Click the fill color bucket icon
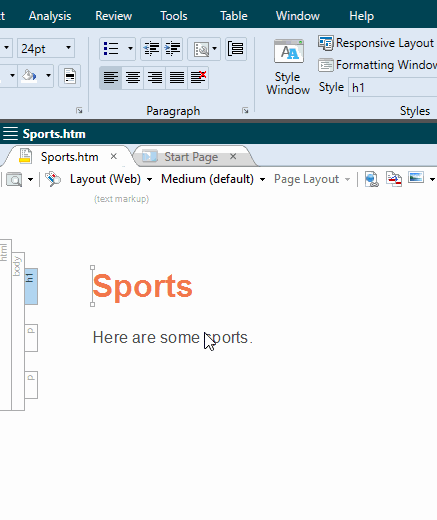This screenshot has height=520, width=437. click(x=29, y=76)
